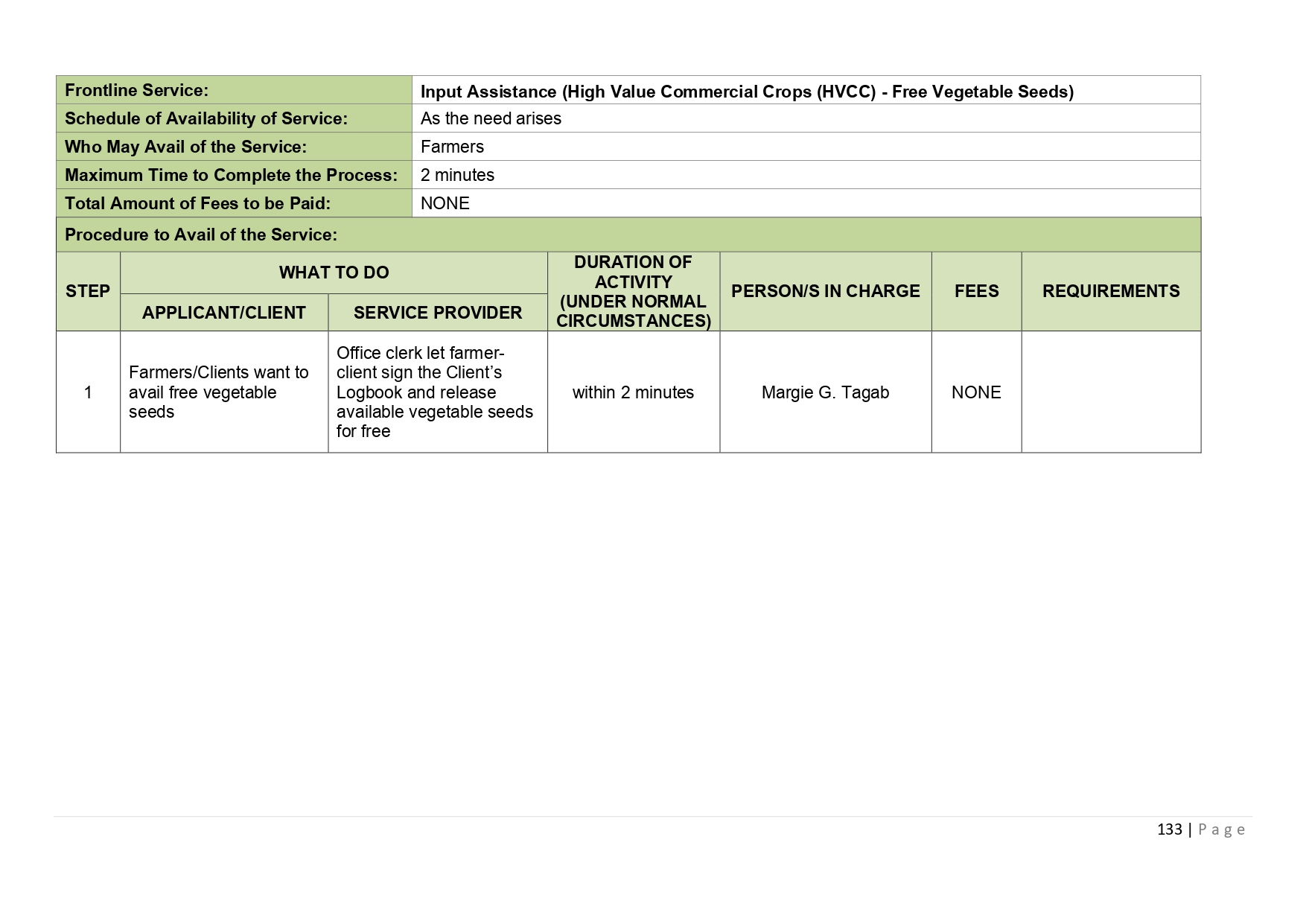
Task: Click 'Procedure to Avail of the Service:' heading
Action: point(201,235)
